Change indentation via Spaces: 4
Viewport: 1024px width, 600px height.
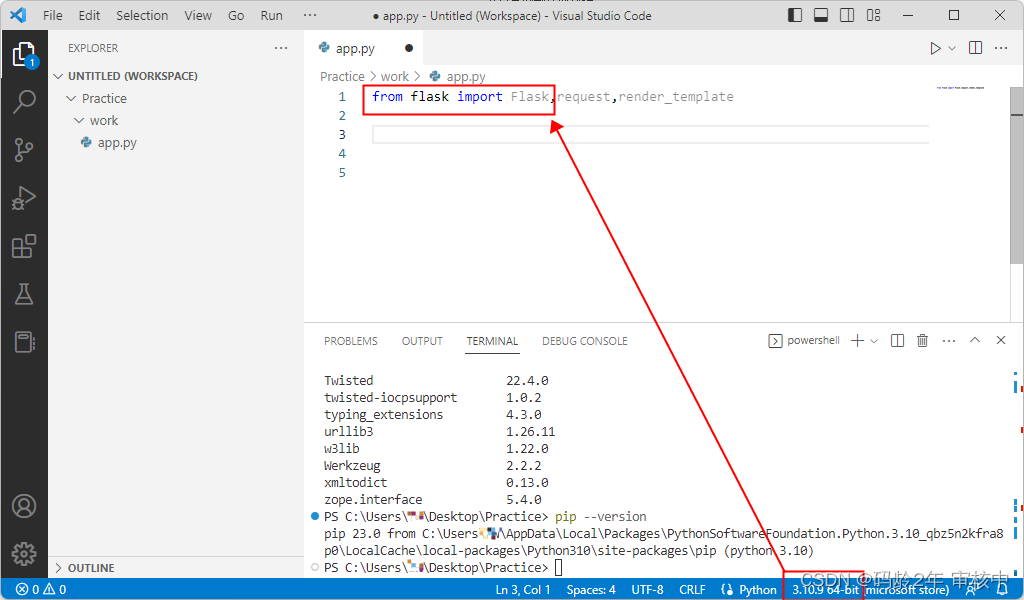pyautogui.click(x=591, y=590)
